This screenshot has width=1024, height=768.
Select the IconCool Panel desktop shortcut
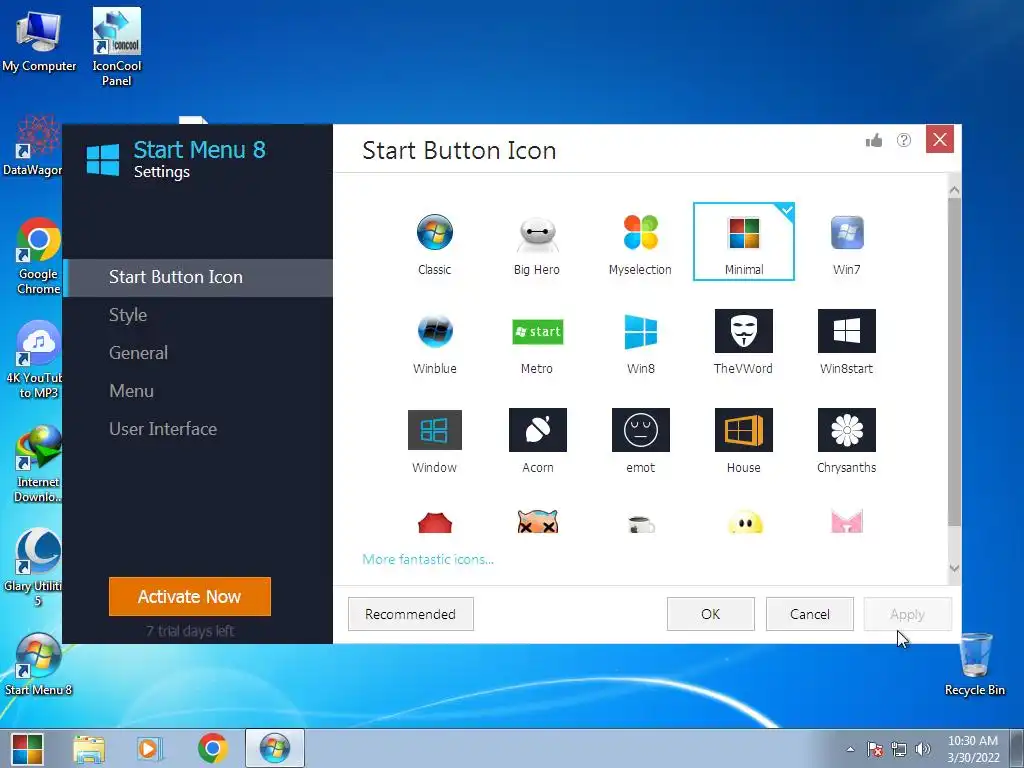coord(117,47)
